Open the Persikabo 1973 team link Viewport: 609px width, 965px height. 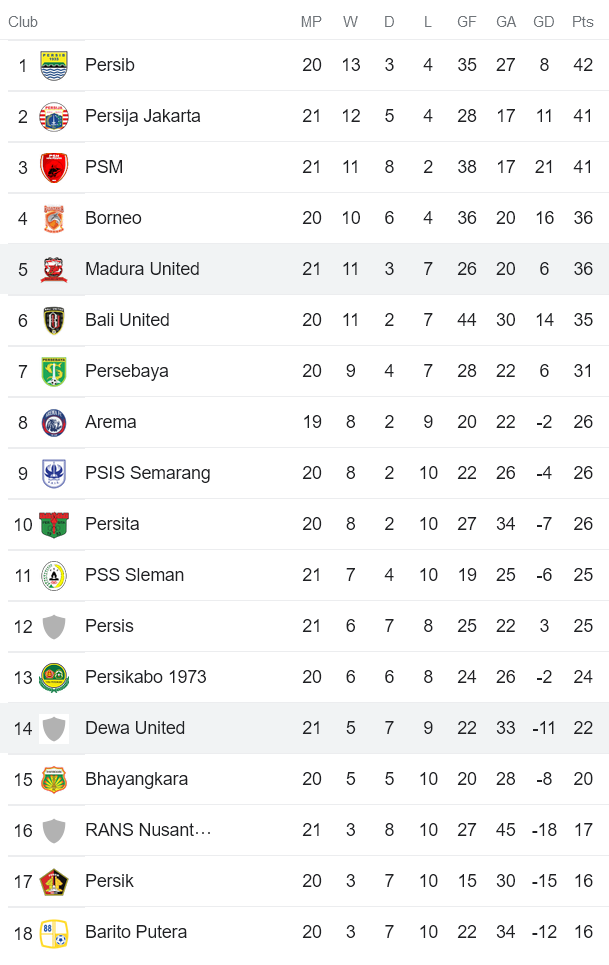[145, 677]
